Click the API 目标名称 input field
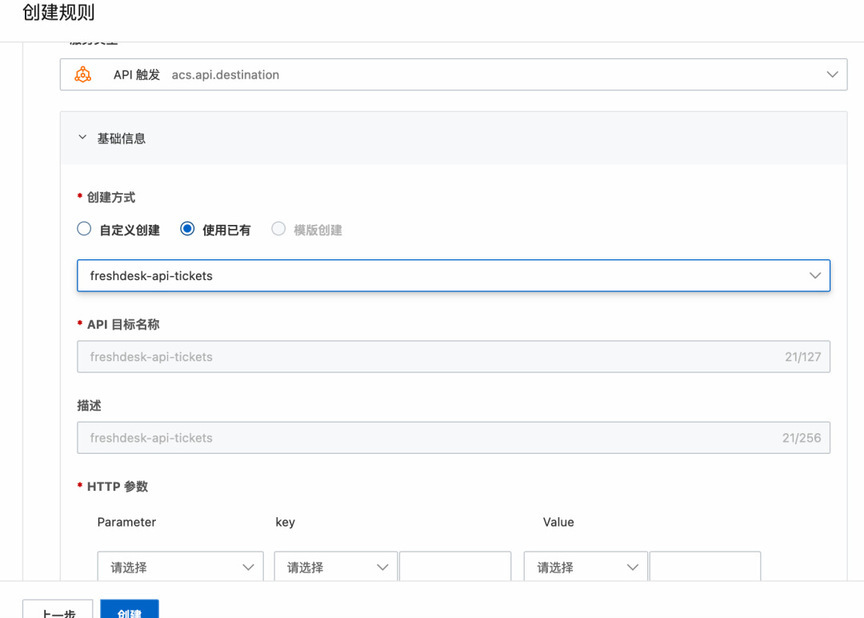This screenshot has height=618, width=864. pos(453,356)
